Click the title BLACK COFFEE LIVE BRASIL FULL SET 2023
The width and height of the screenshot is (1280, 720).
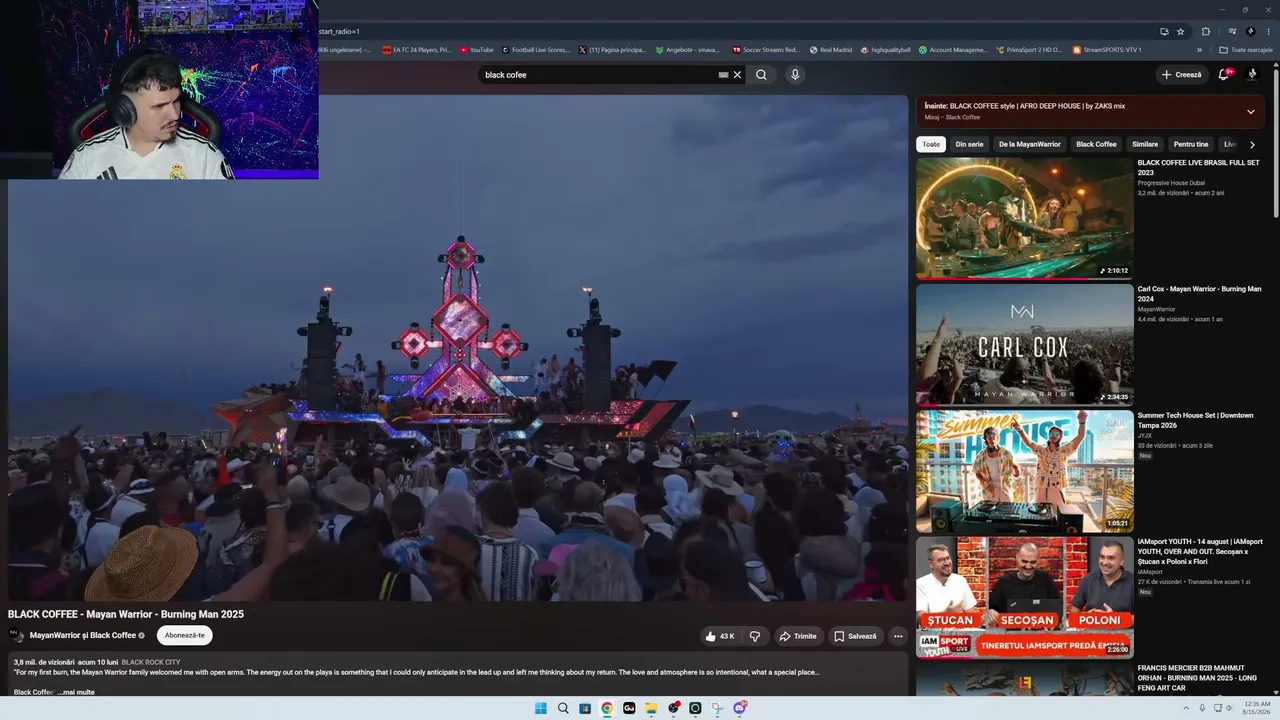pos(1198,167)
